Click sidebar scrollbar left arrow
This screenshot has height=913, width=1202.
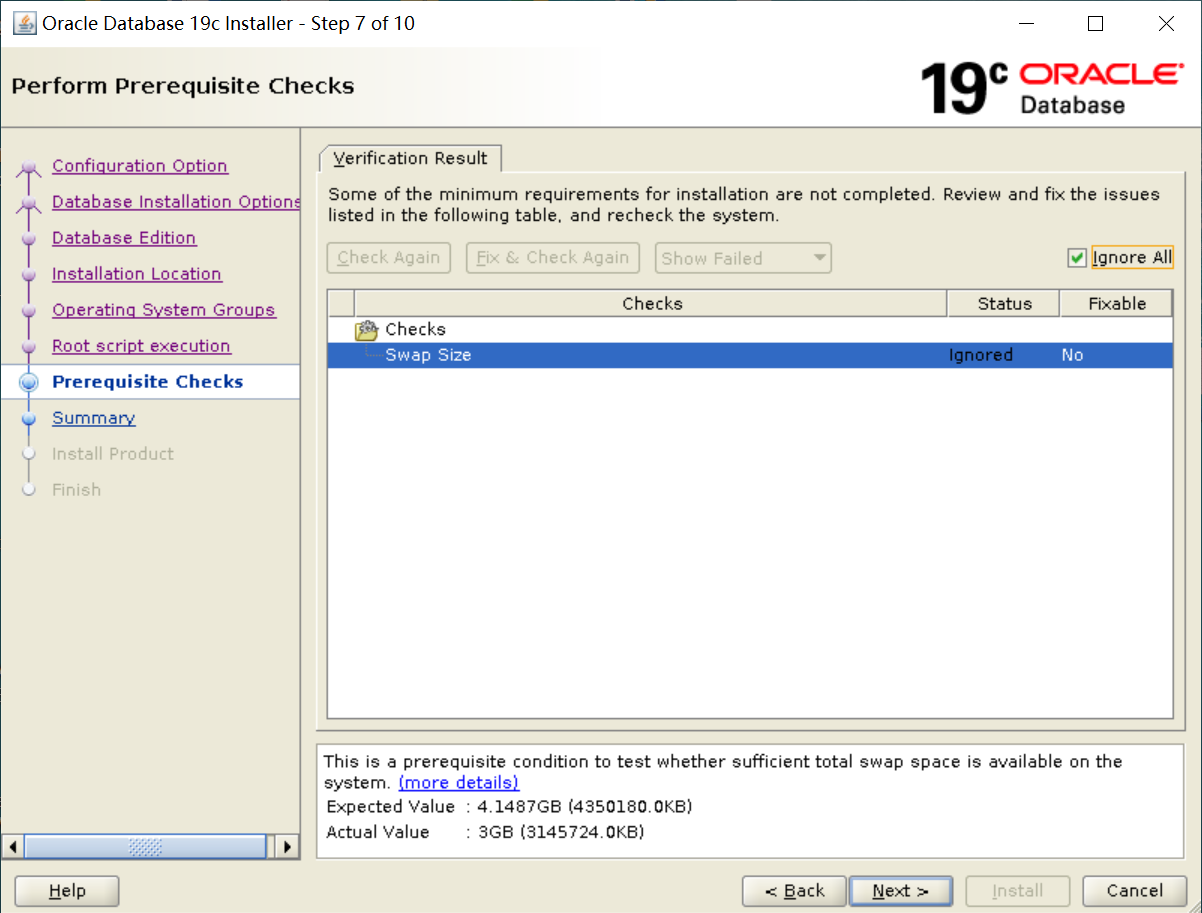[x=13, y=847]
